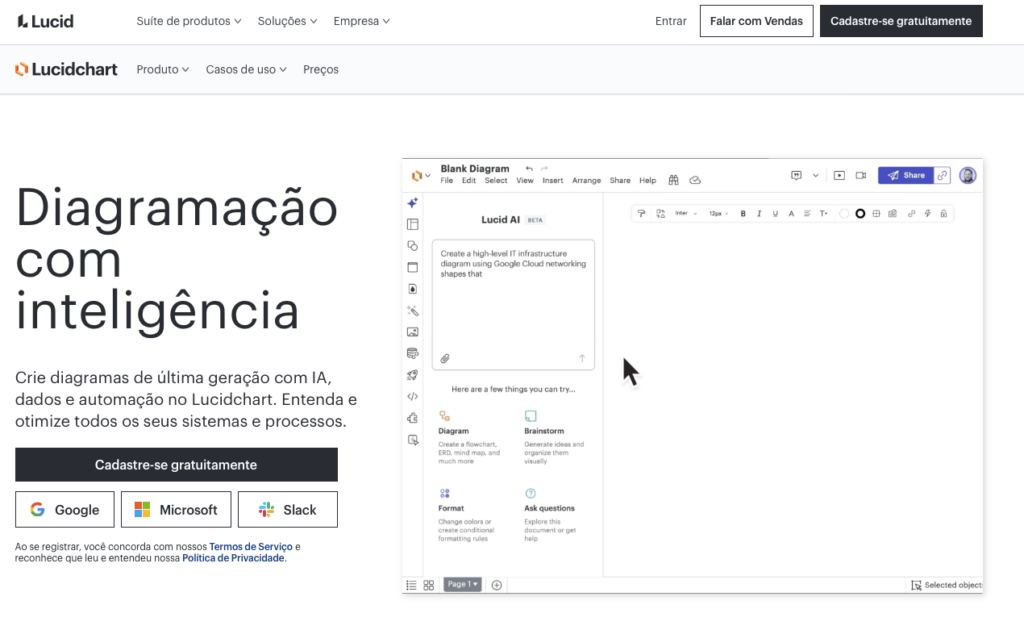This screenshot has width=1024, height=630.
Task: Click the embed code icon in sidebar
Action: (412, 396)
